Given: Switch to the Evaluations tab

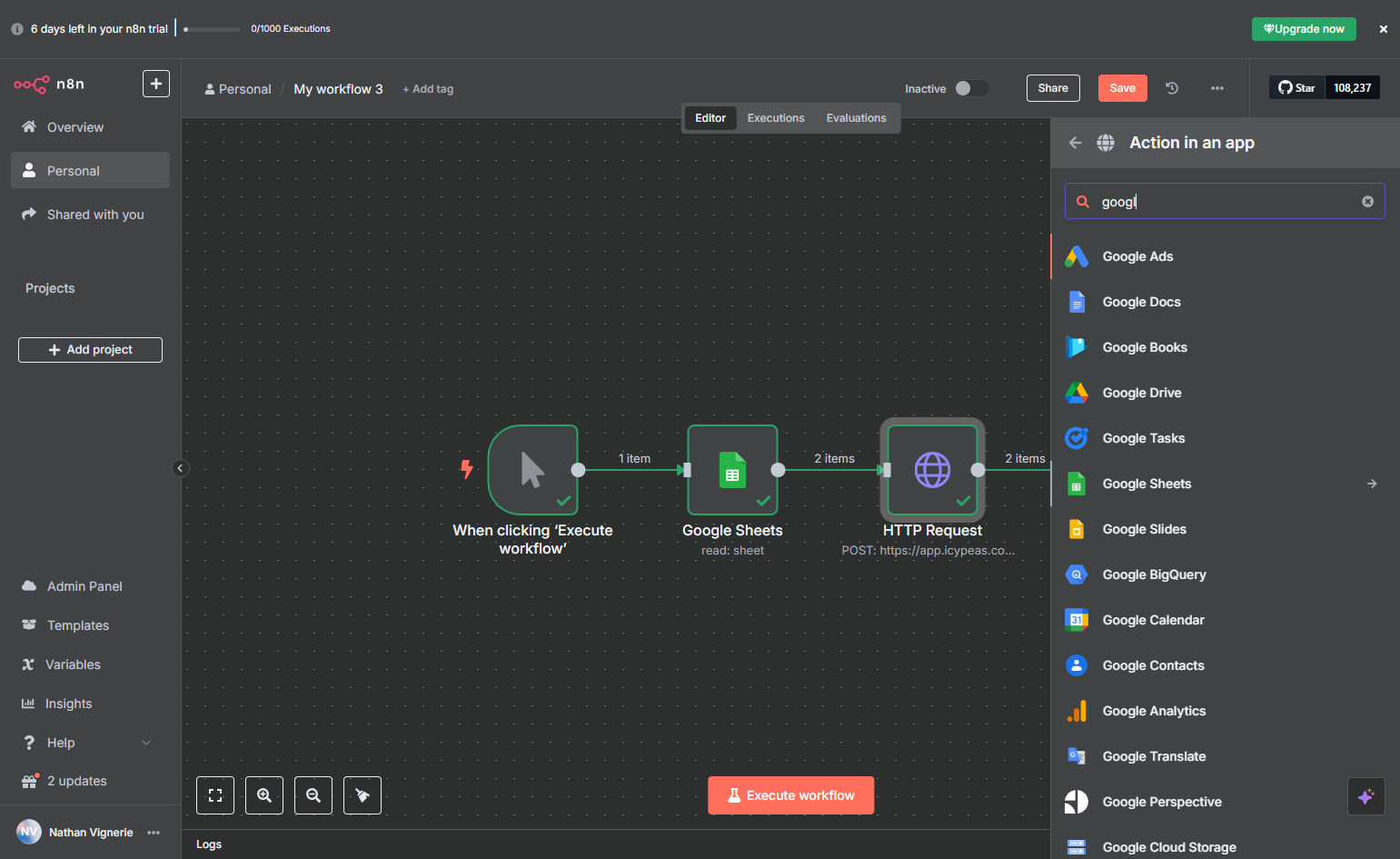Looking at the screenshot, I should coord(856,118).
